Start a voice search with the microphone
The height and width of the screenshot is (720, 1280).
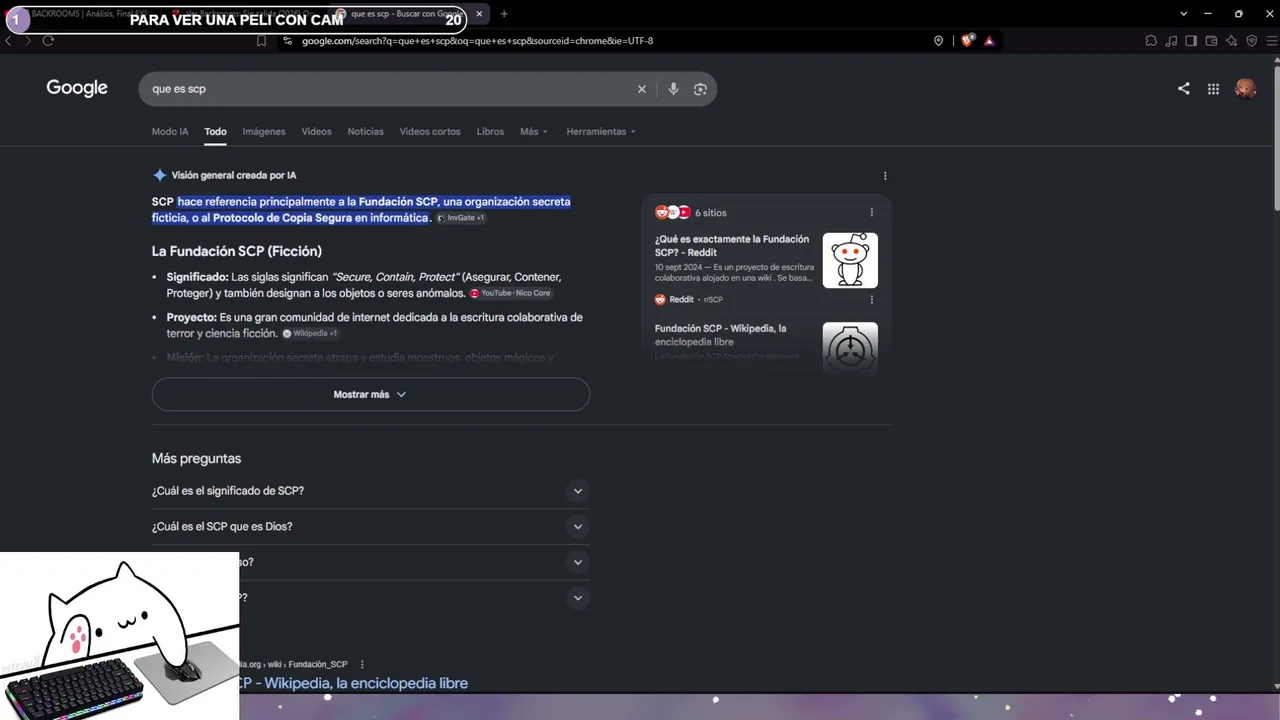673,89
